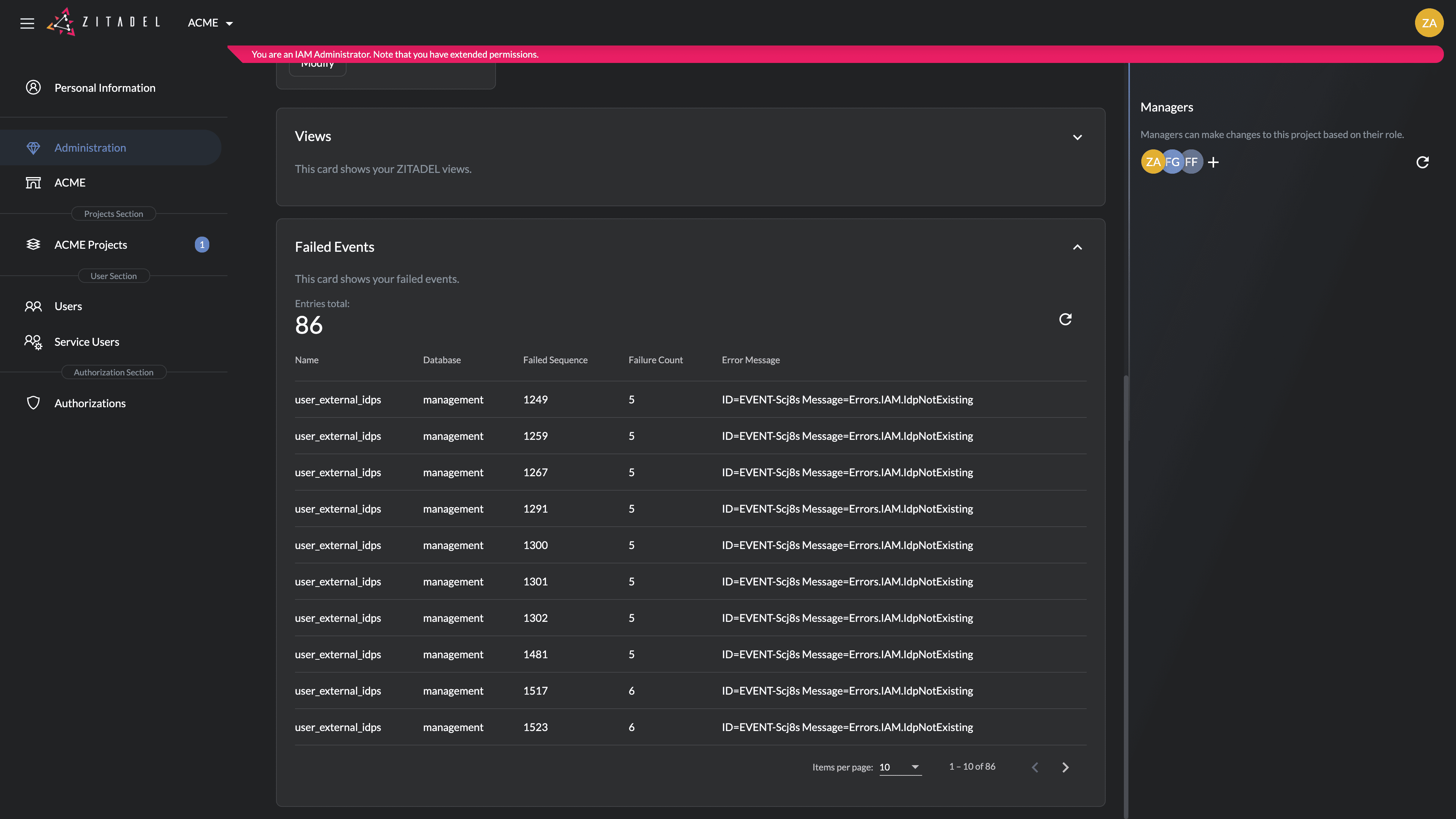Image resolution: width=1456 pixels, height=819 pixels.
Task: Click the FG manager avatar
Action: pyautogui.click(x=1173, y=162)
